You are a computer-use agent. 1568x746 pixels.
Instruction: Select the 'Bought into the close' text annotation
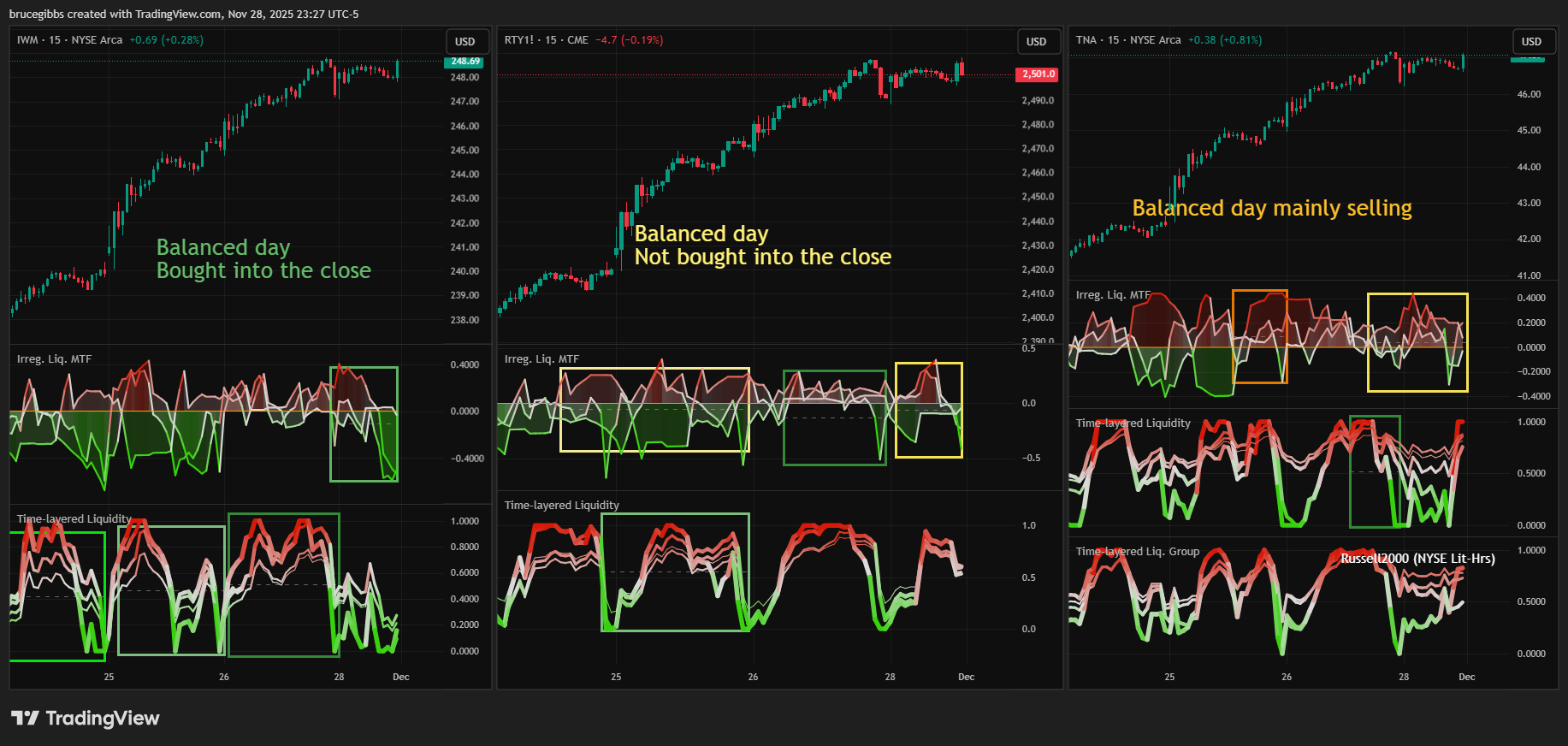click(x=263, y=270)
